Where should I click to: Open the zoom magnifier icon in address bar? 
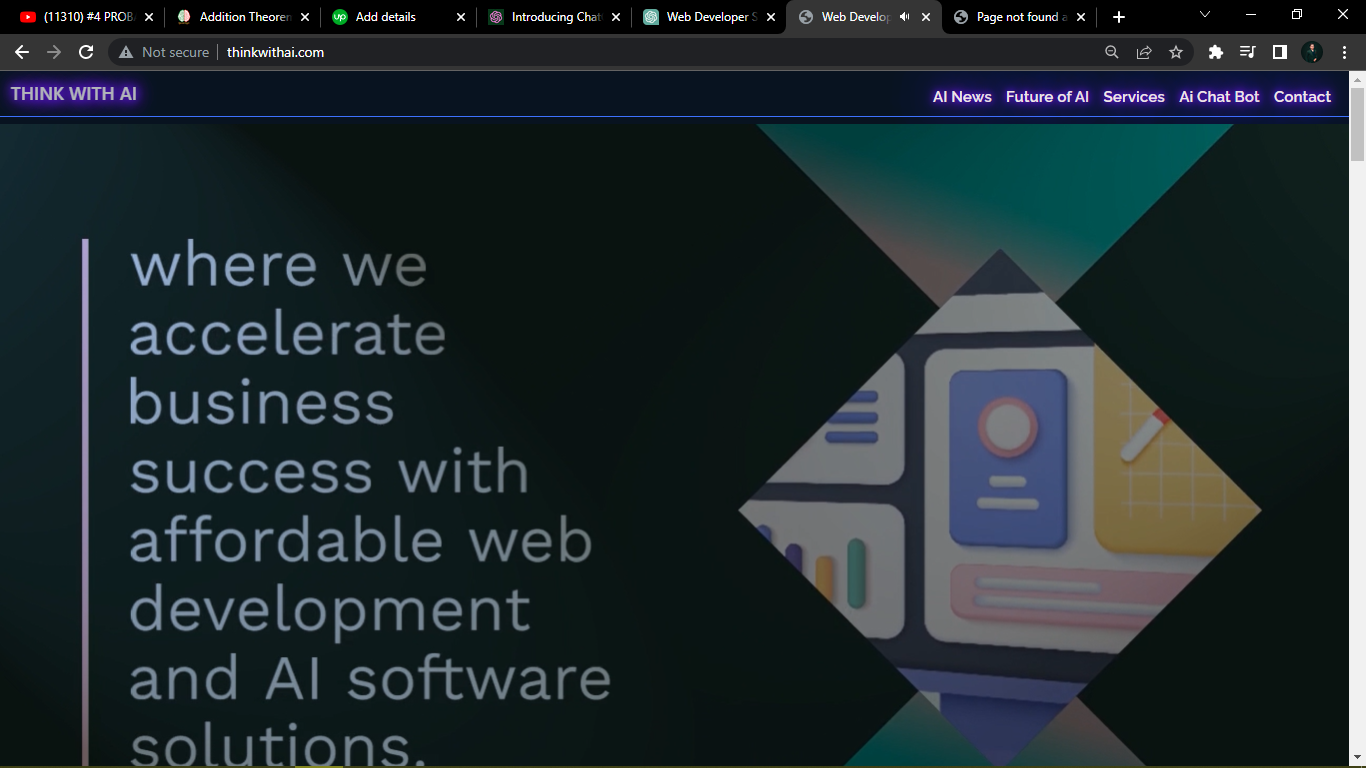click(x=1112, y=52)
